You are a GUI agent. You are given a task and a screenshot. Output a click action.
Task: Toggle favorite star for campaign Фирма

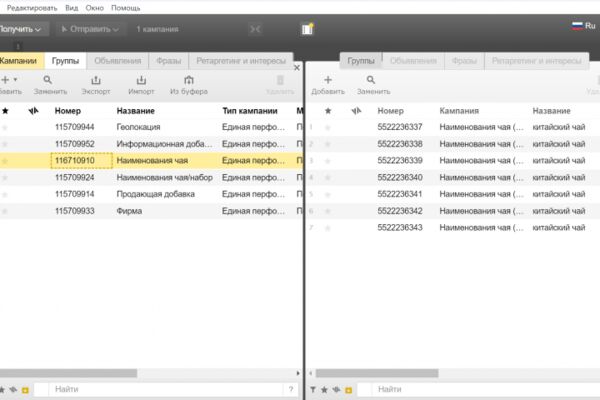(x=5, y=211)
